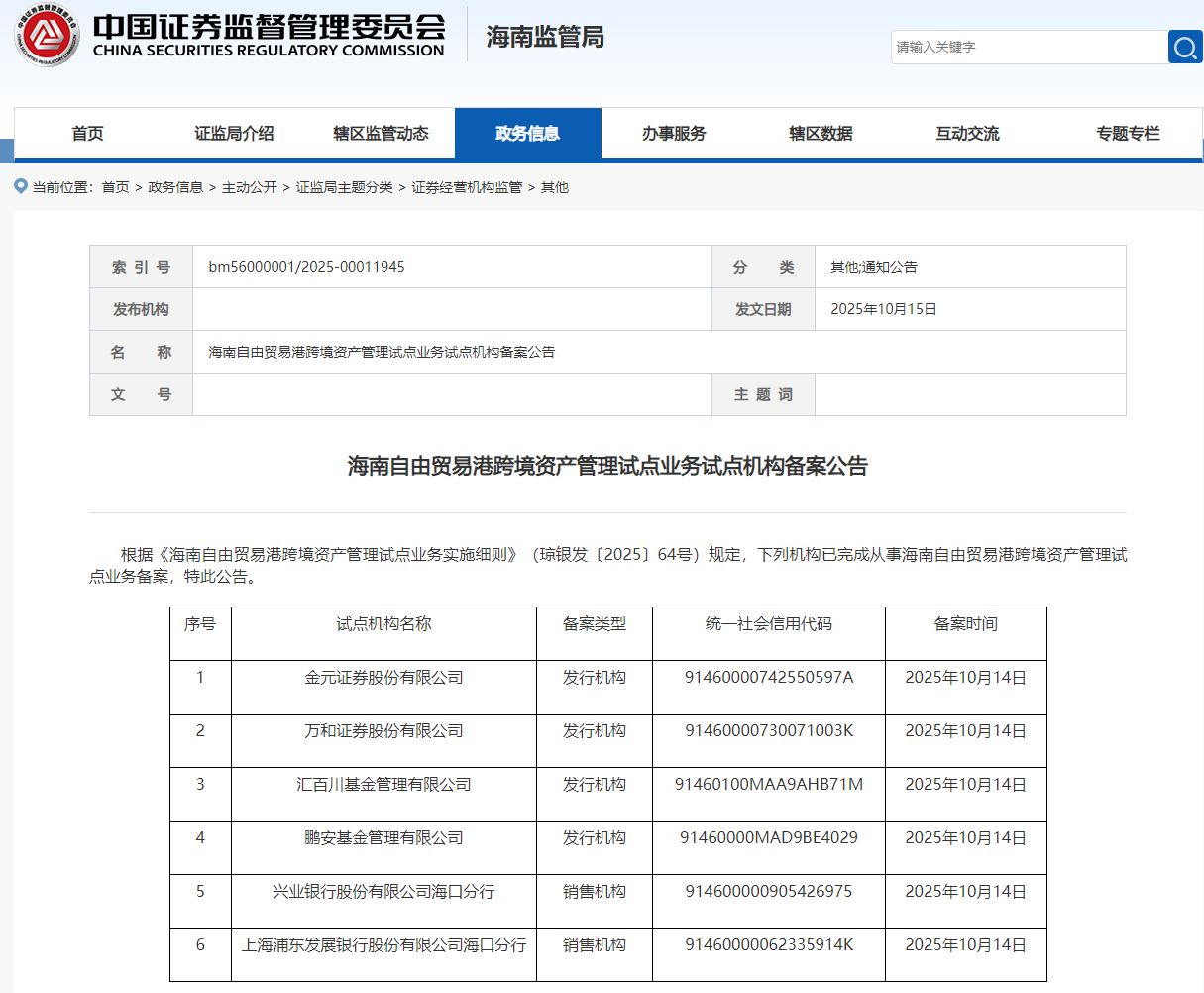Image resolution: width=1204 pixels, height=993 pixels.
Task: Click 其他 at end of breadcrumb
Action: pos(555,187)
